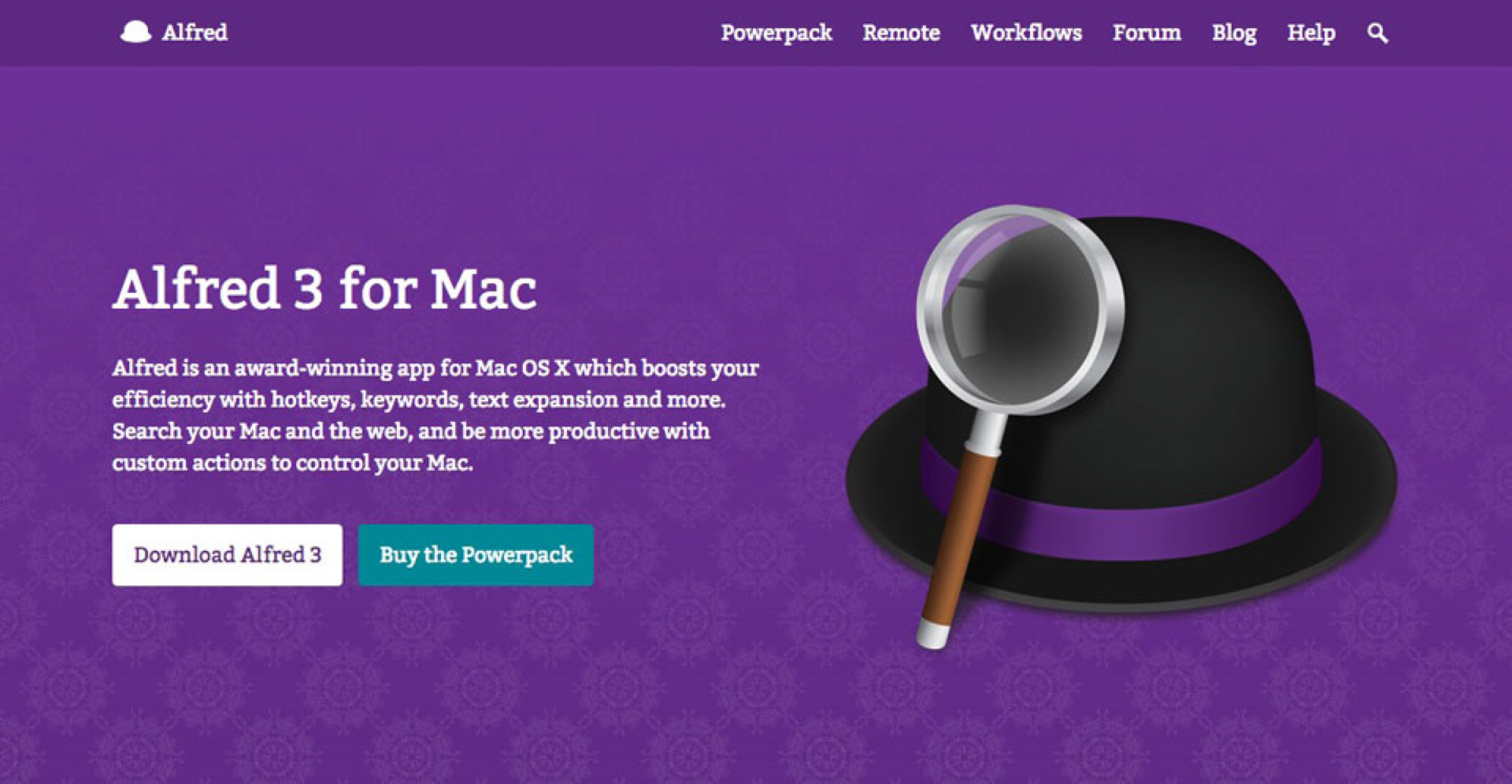Open the Powerpack navigation item

(776, 33)
